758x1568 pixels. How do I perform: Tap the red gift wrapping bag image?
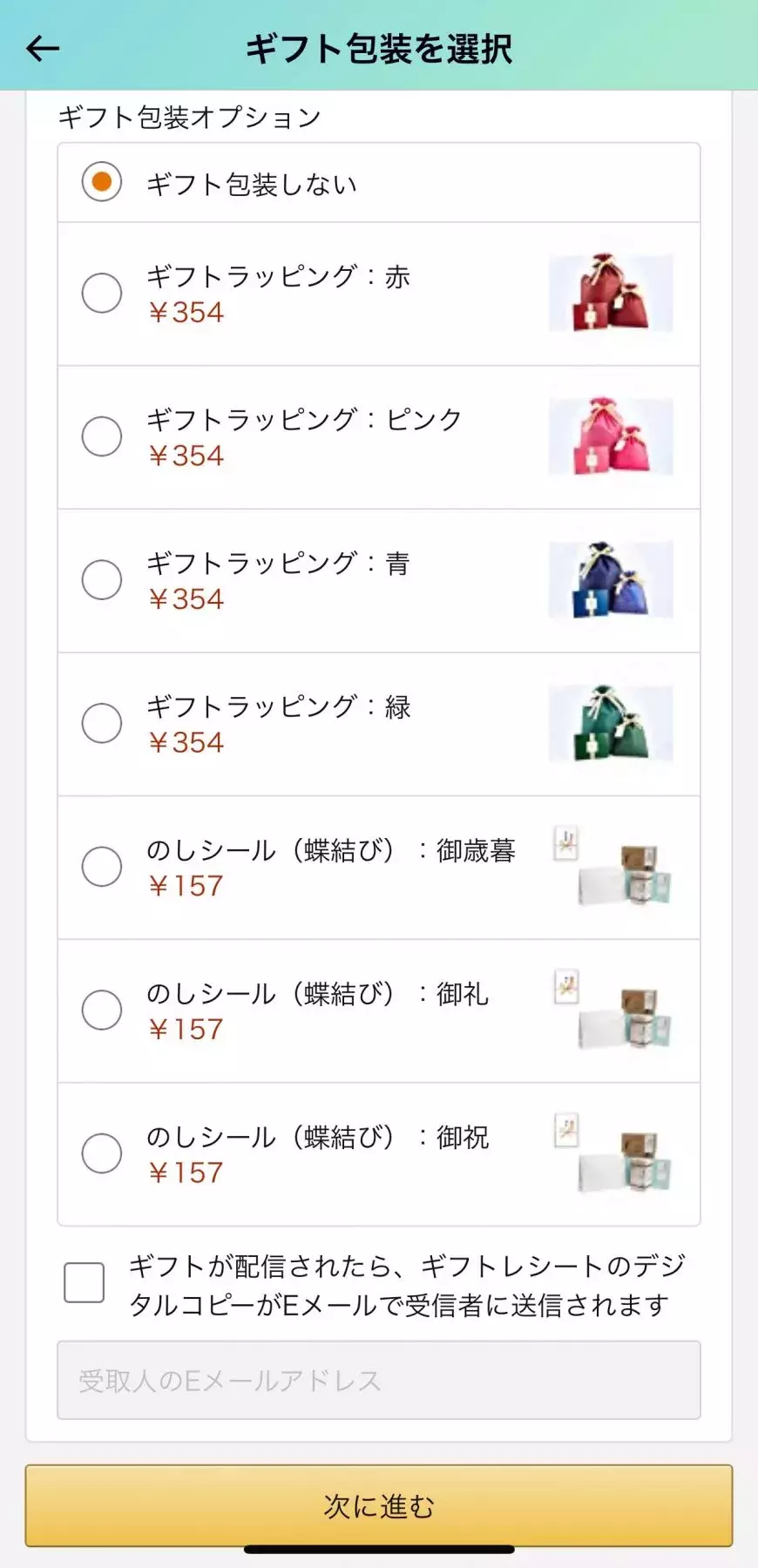(611, 293)
